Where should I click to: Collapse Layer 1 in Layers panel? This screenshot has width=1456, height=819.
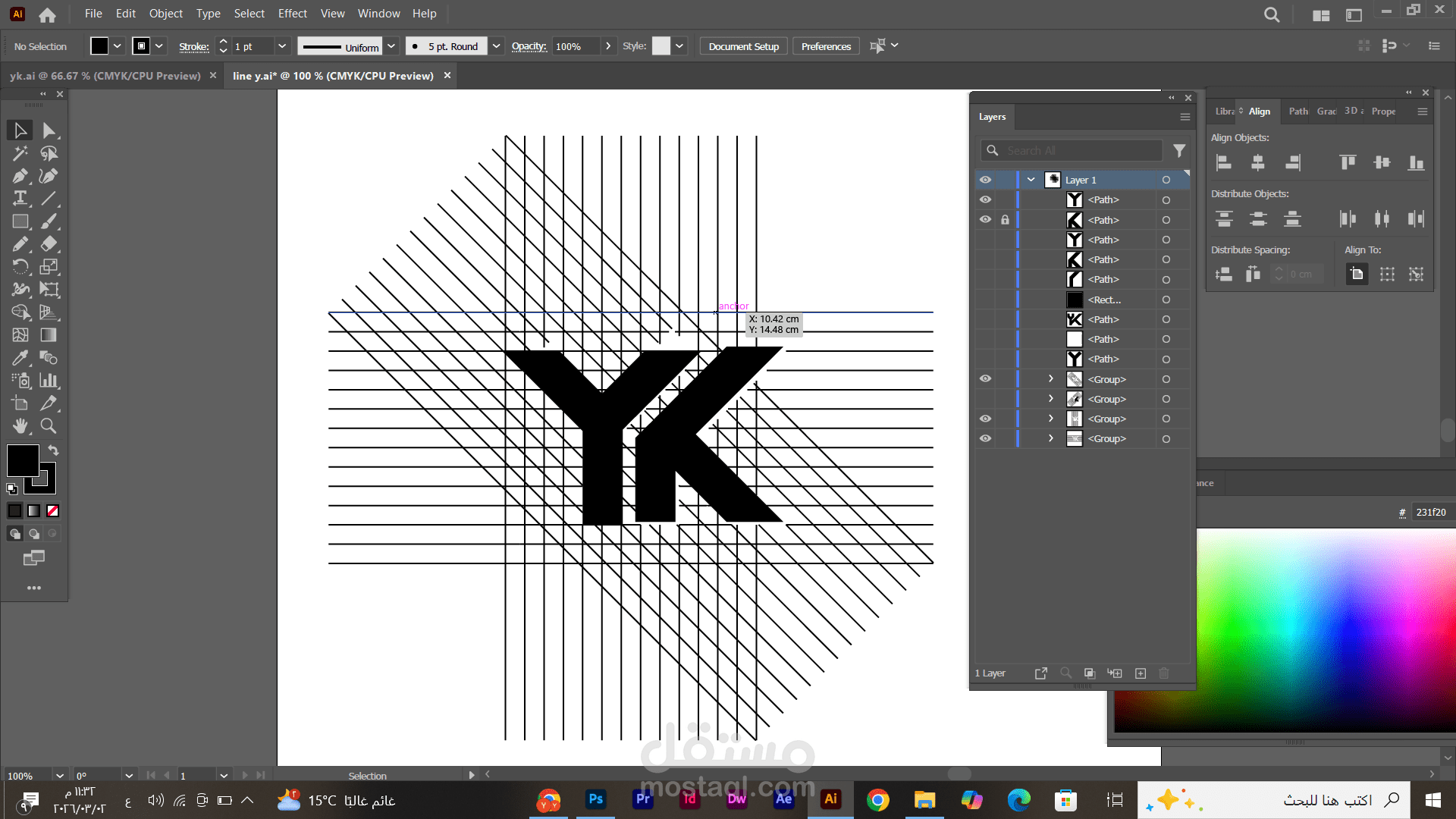tap(1031, 180)
